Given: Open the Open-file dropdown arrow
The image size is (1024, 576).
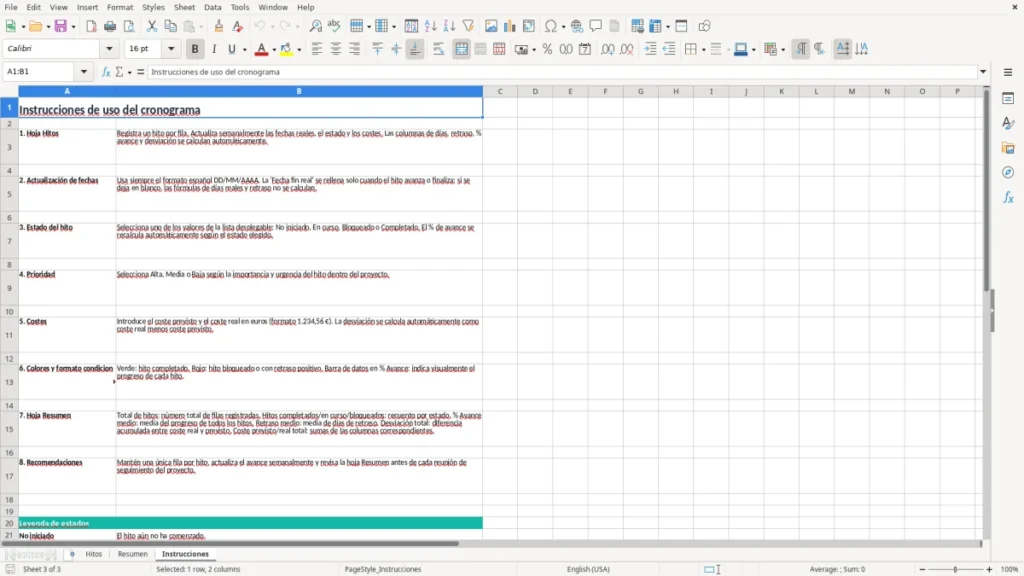Looking at the screenshot, I should pyautogui.click(x=48, y=27).
